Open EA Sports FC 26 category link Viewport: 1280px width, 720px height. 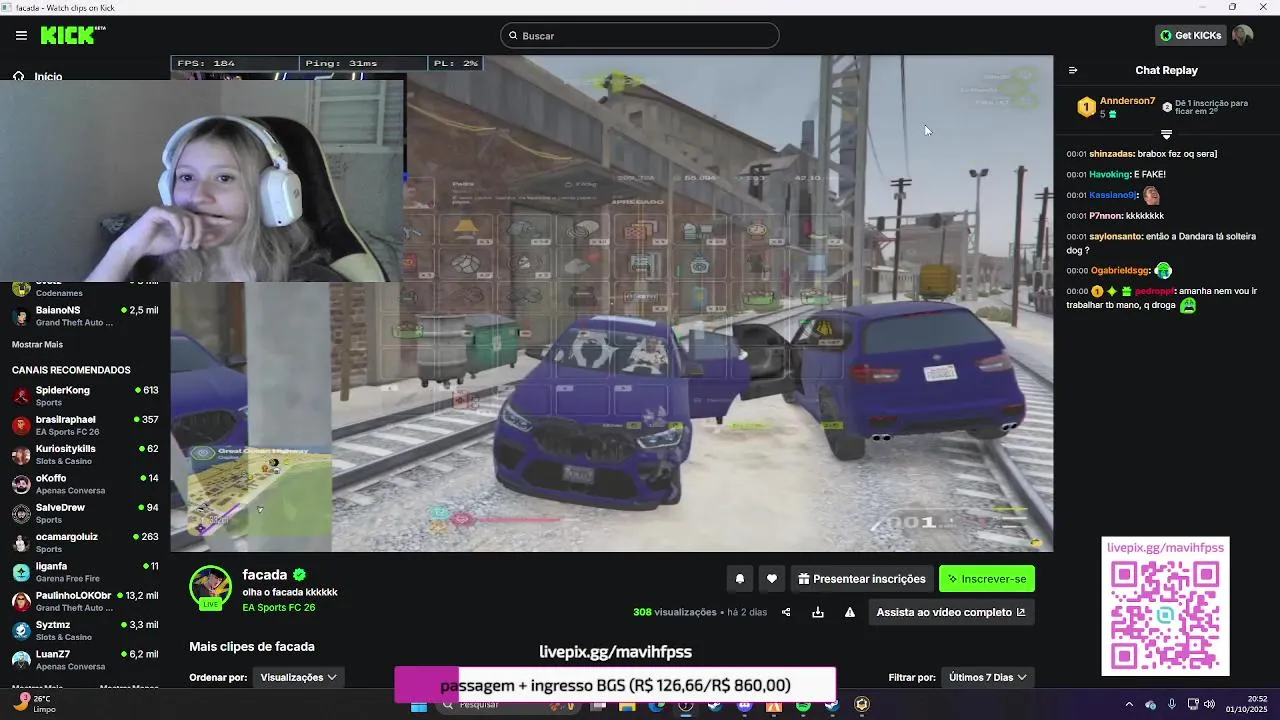tap(278, 608)
